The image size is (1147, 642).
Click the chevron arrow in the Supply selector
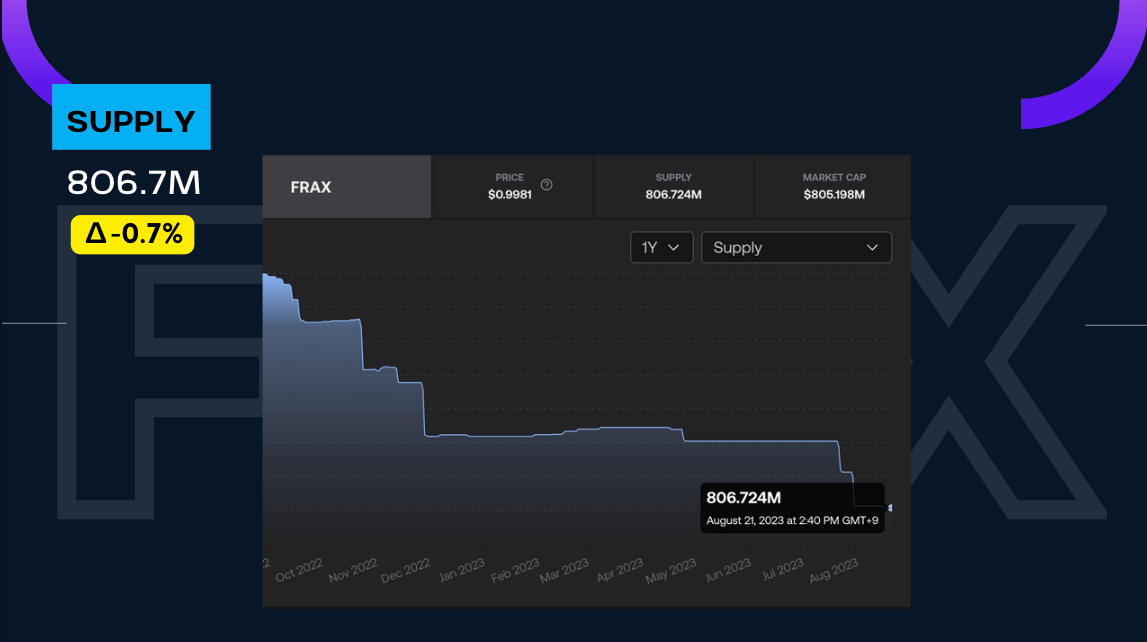[x=872, y=248]
